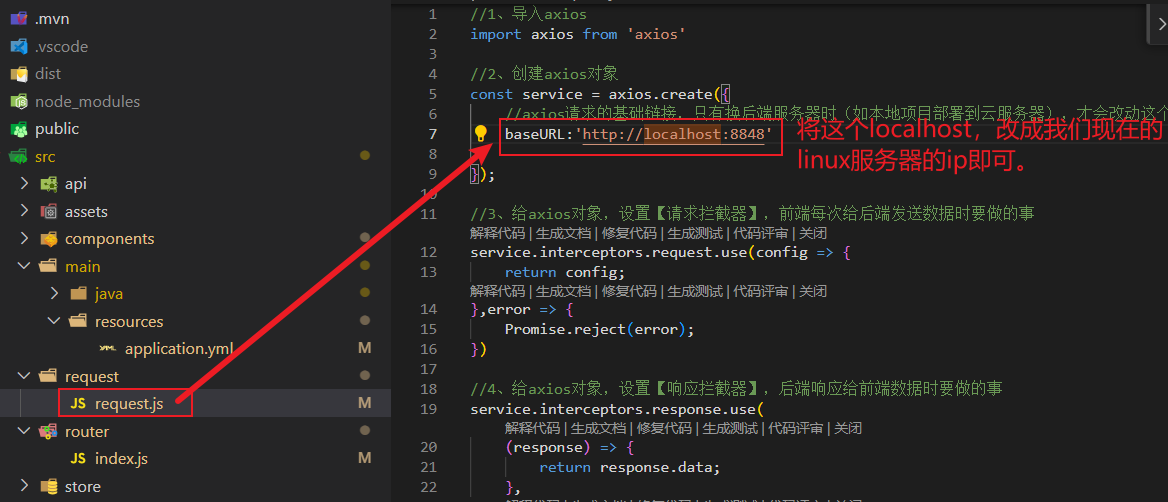Click the resources folder icon
The width and height of the screenshot is (1168, 502).
click(79, 322)
